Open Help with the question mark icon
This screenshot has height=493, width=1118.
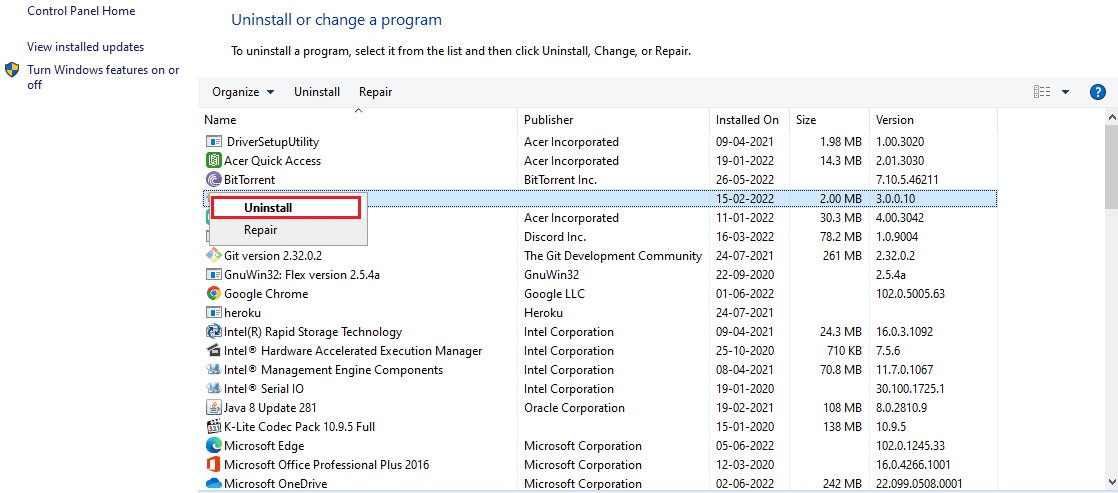click(x=1097, y=92)
